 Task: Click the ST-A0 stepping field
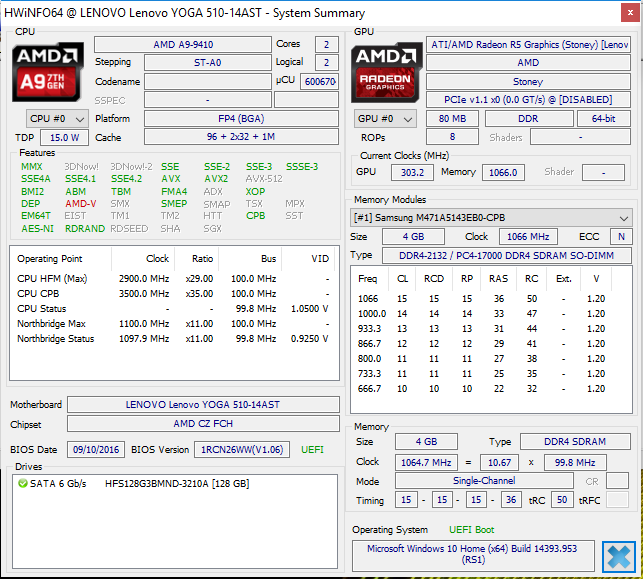tap(207, 63)
